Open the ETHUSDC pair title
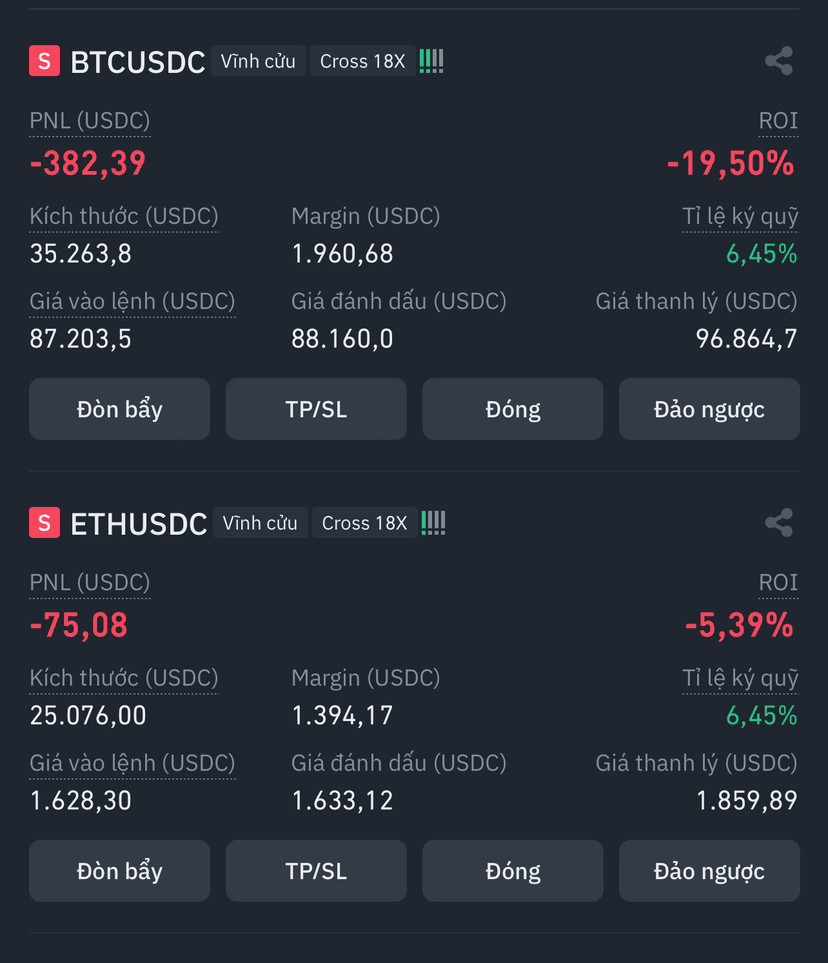828x963 pixels. 139,524
